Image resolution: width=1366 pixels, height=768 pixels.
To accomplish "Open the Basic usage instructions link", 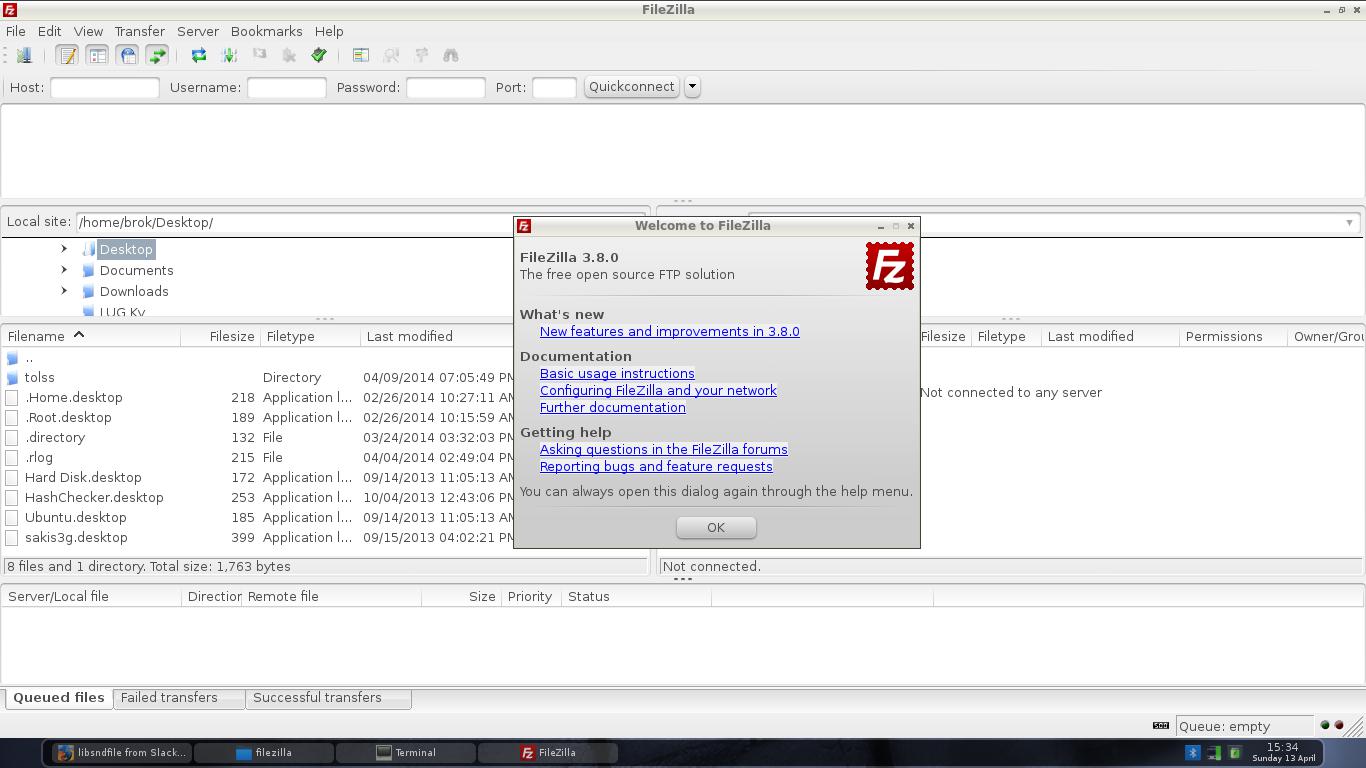I will point(616,373).
